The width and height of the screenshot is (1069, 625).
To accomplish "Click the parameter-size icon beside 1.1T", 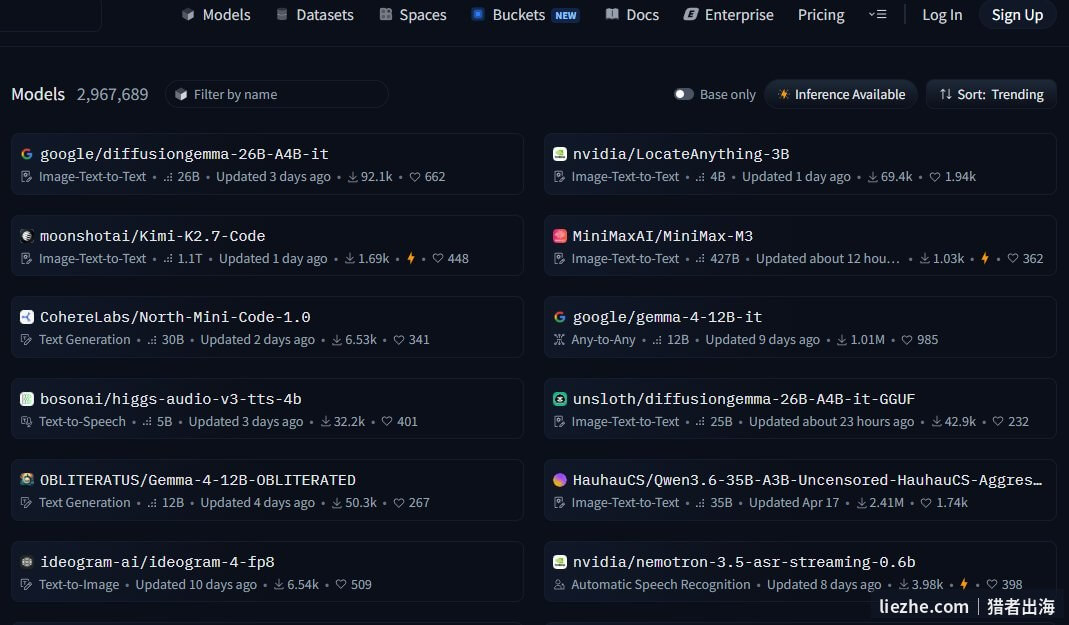I will coord(168,259).
